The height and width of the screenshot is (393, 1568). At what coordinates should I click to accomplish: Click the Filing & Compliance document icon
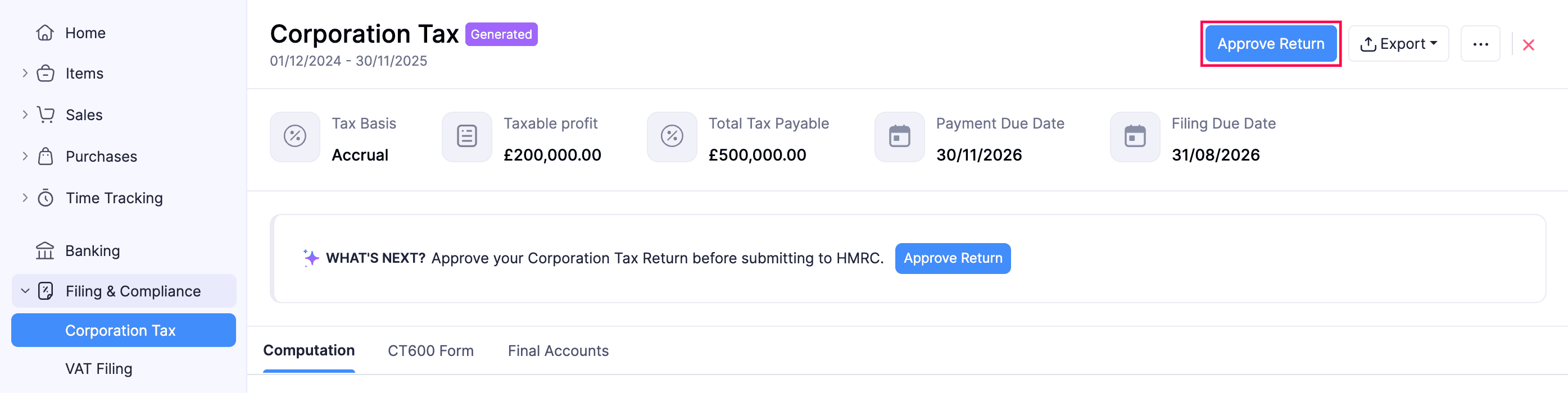pos(46,291)
